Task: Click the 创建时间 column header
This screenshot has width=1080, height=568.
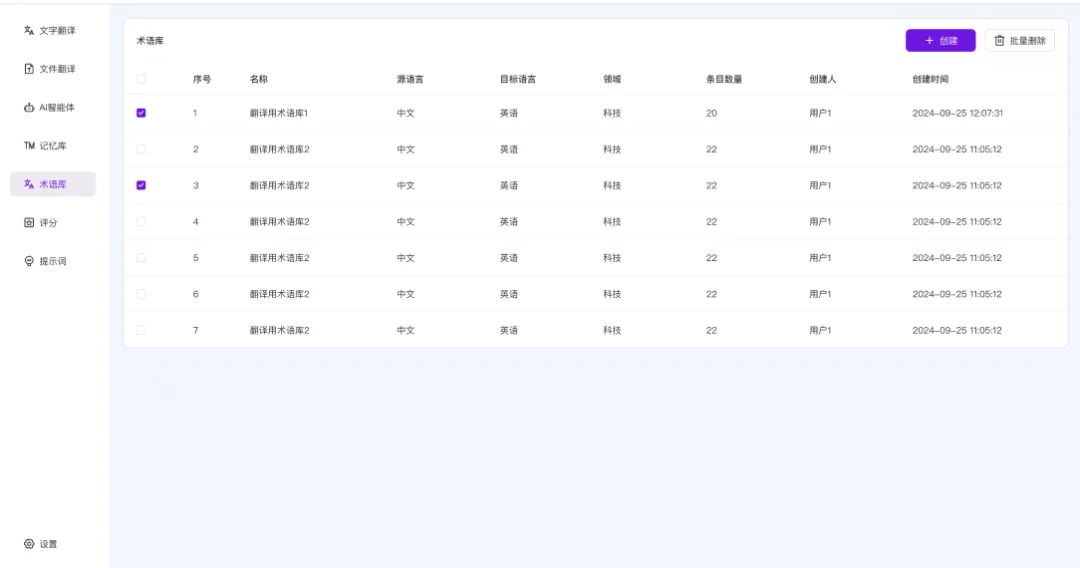Action: (931, 79)
